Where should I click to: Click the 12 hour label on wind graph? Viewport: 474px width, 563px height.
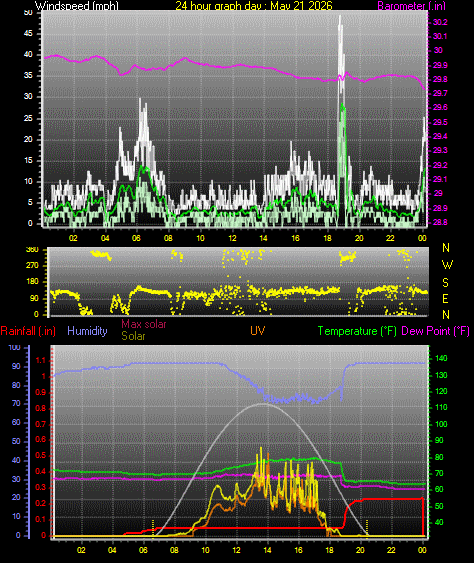pos(232,238)
